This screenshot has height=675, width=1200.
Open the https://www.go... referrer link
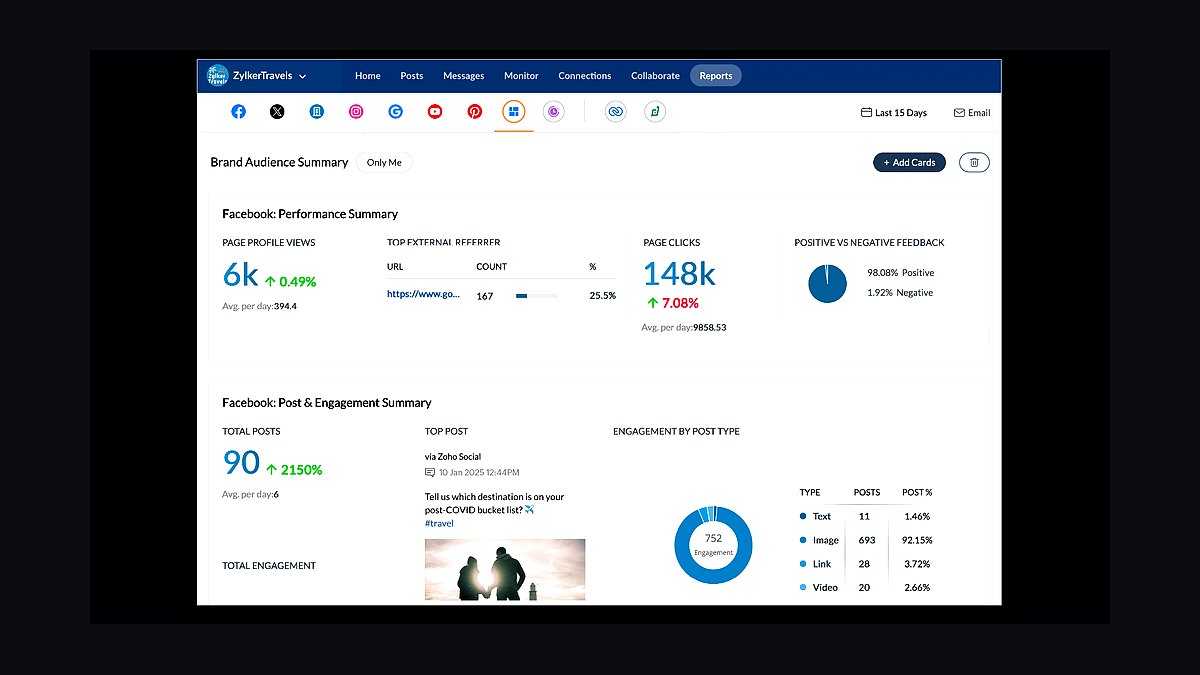coord(424,295)
